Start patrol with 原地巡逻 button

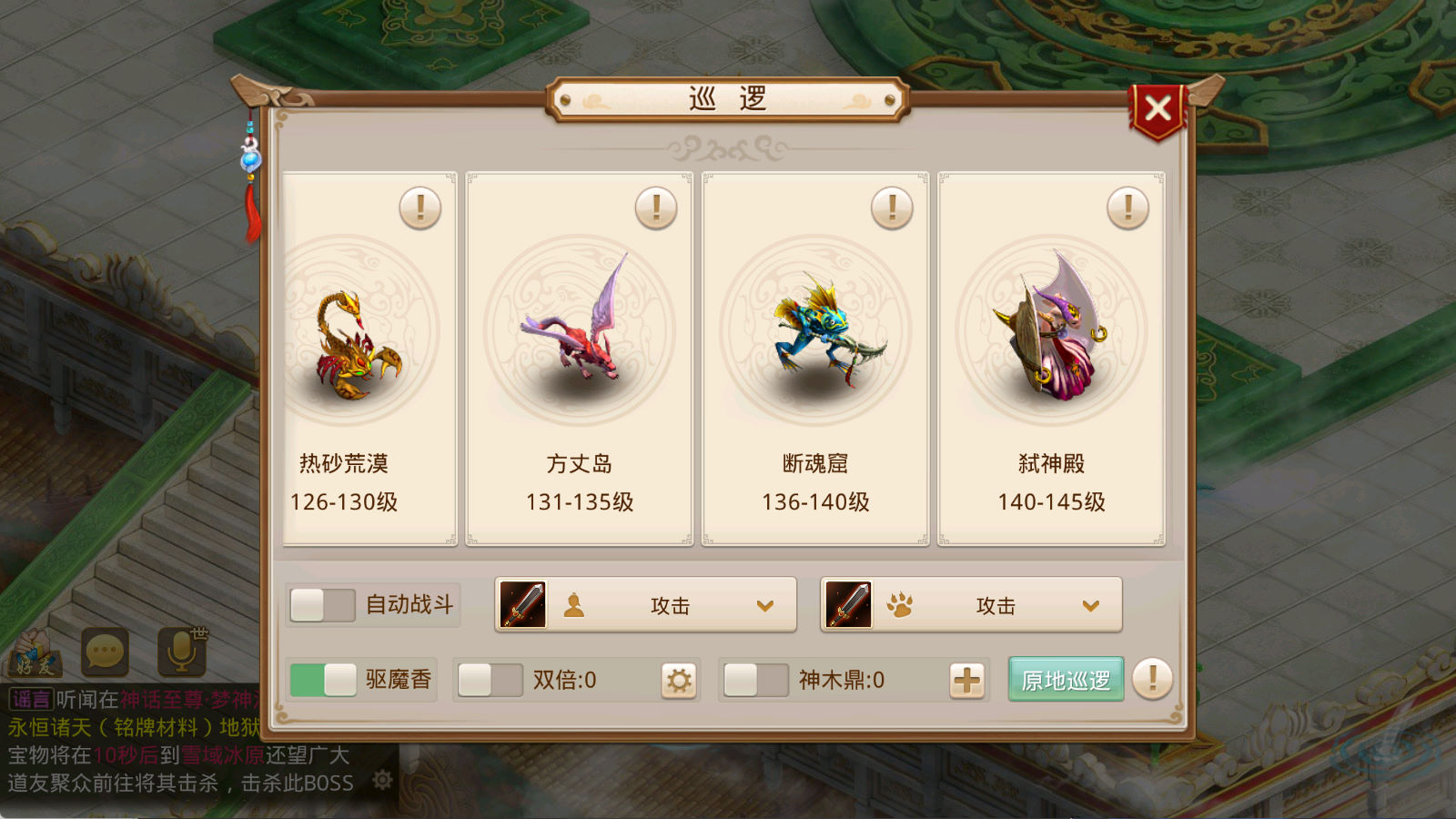1067,680
